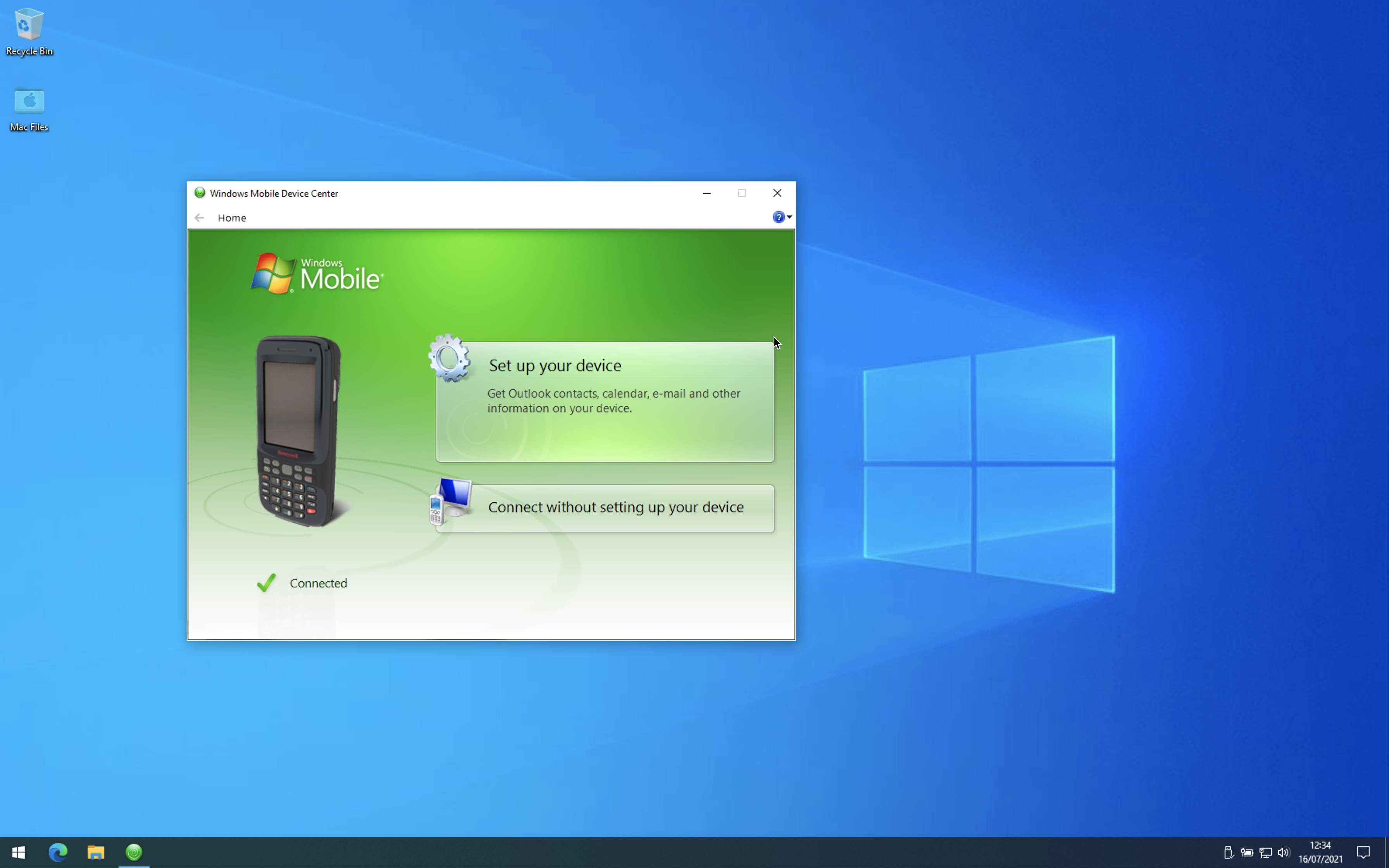Click the Home breadcrumb label
The image size is (1389, 868).
[x=232, y=217]
